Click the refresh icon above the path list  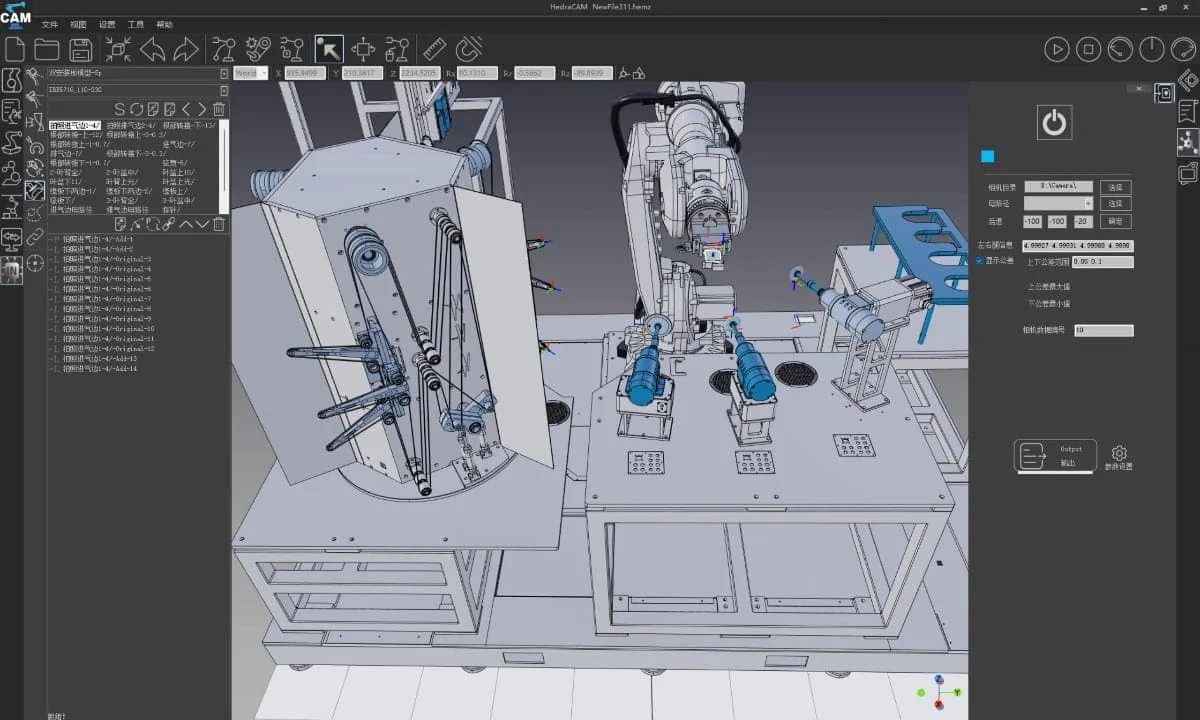(136, 108)
